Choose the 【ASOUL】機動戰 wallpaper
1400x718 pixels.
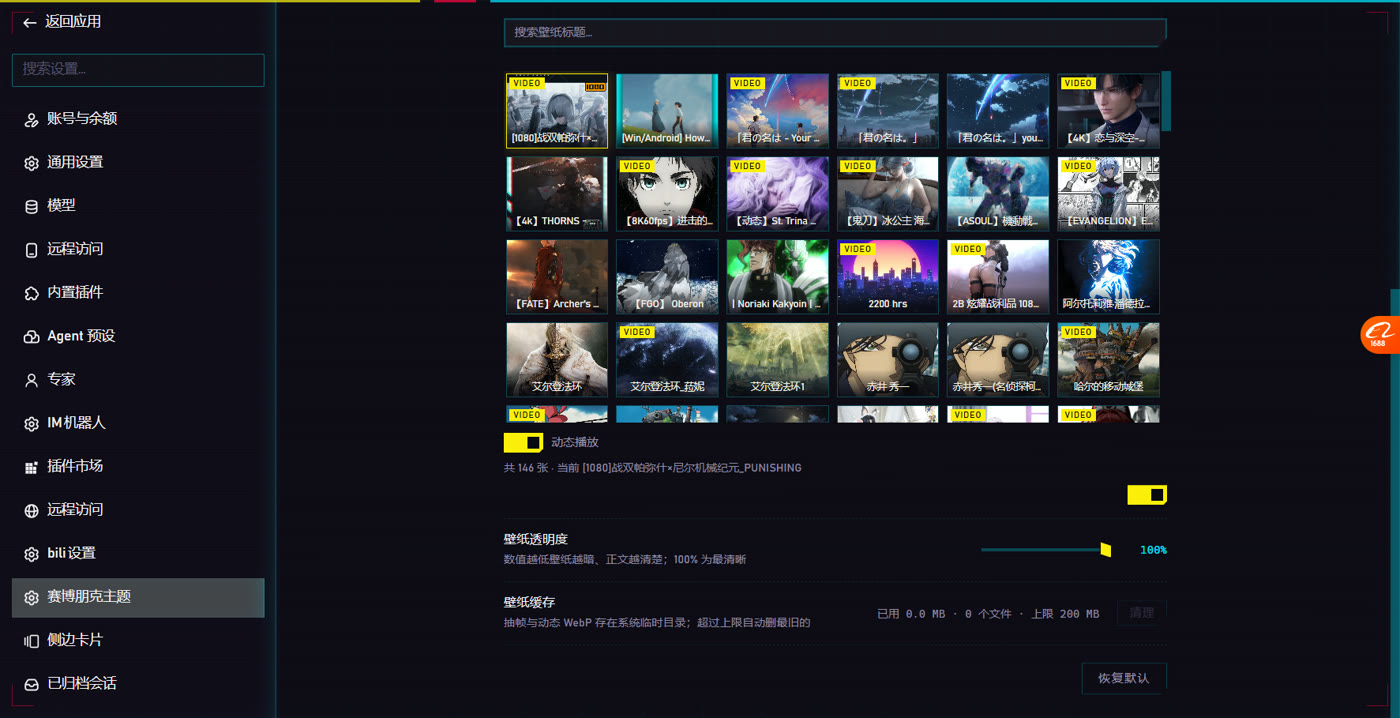click(x=998, y=194)
